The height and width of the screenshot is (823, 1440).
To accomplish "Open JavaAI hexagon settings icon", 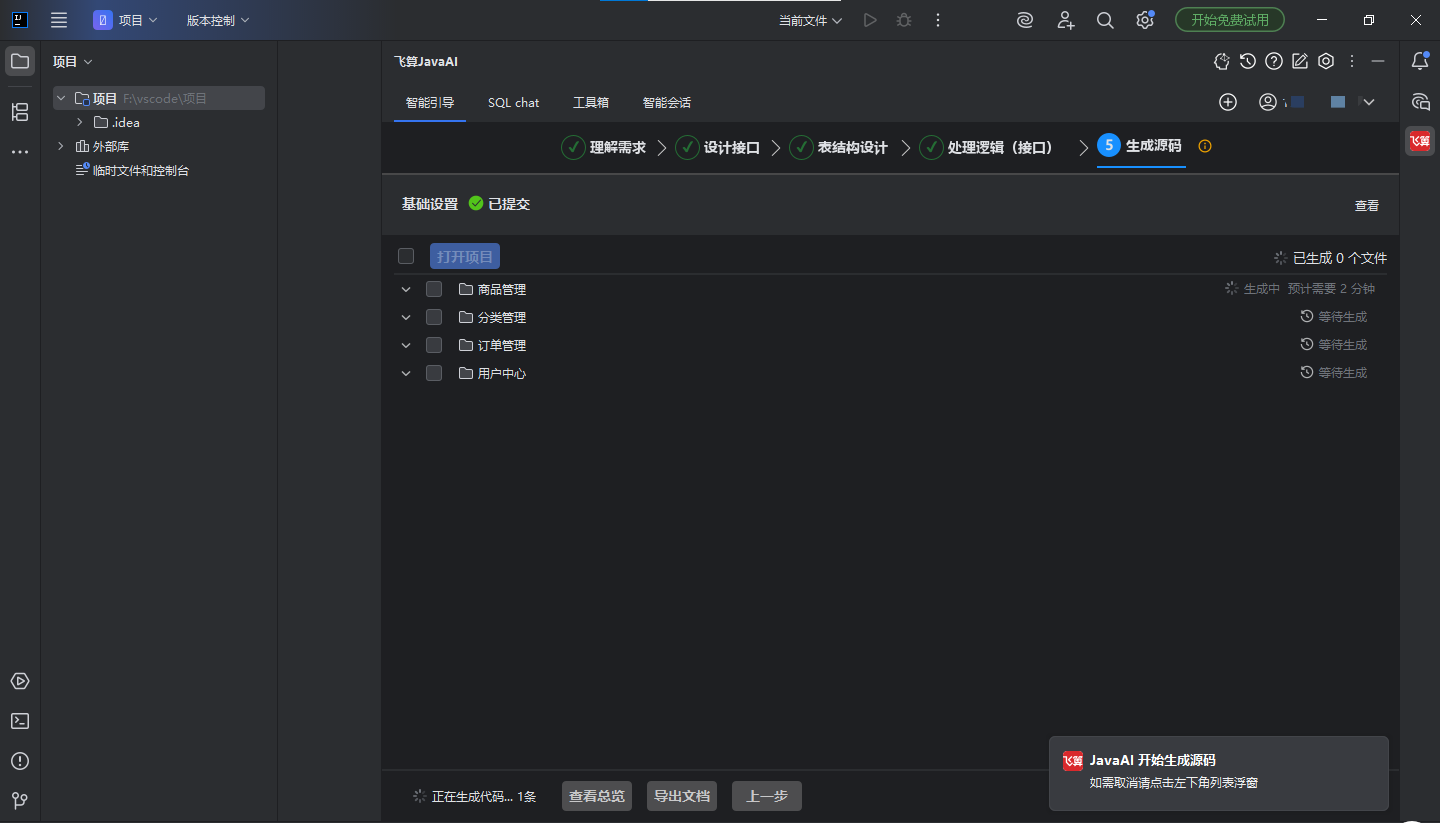I will (x=1326, y=61).
